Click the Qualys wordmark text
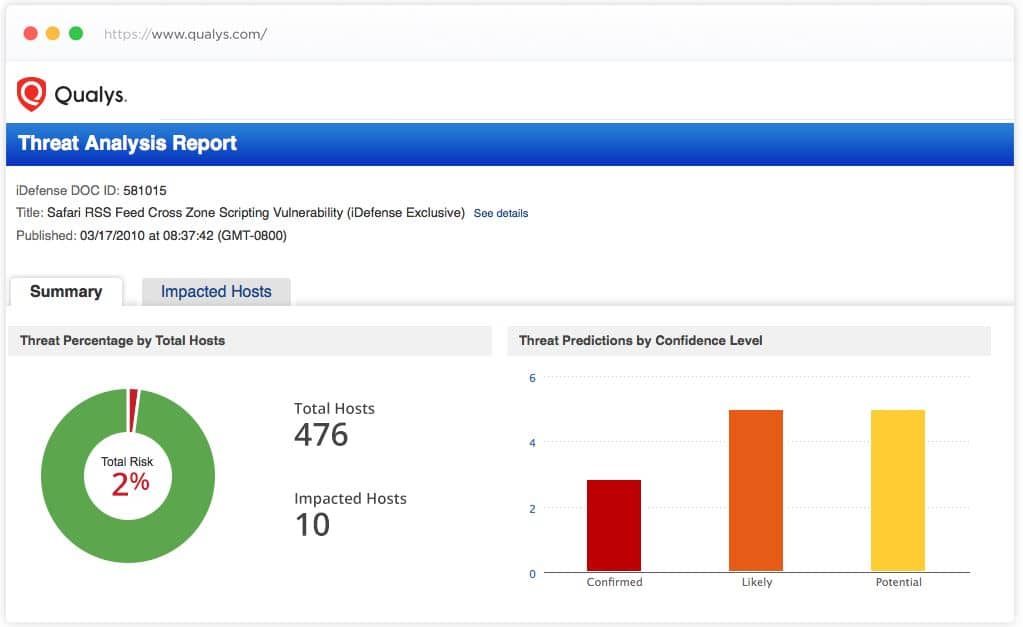1023x627 pixels. (91, 95)
